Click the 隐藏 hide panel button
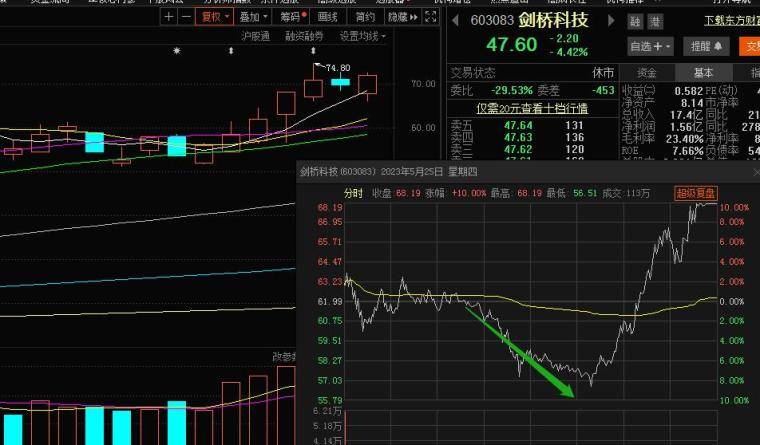The image size is (760, 445). [403, 17]
